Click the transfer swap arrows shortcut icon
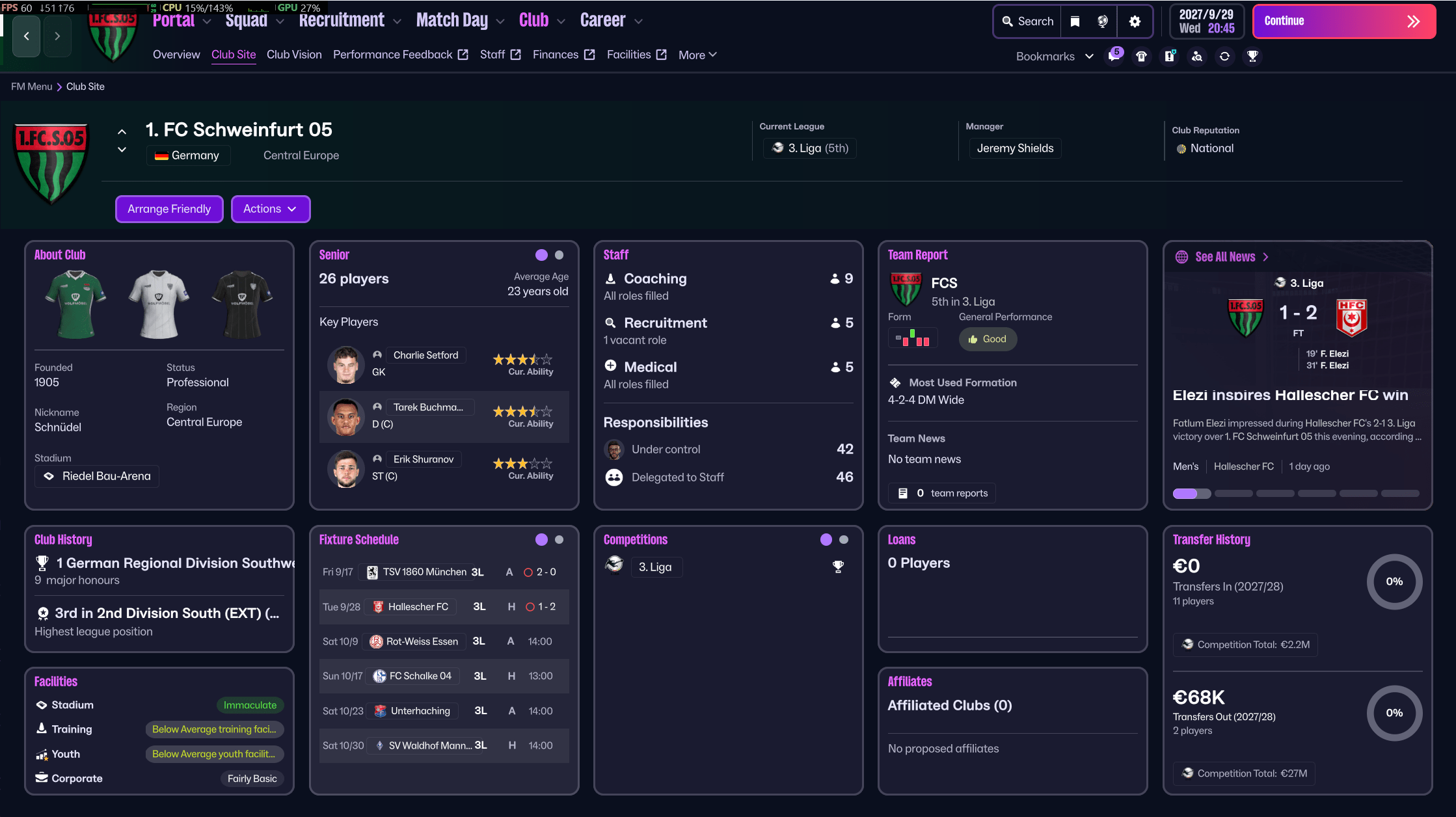Screen dimensions: 1456x817 pyautogui.click(x=1224, y=57)
